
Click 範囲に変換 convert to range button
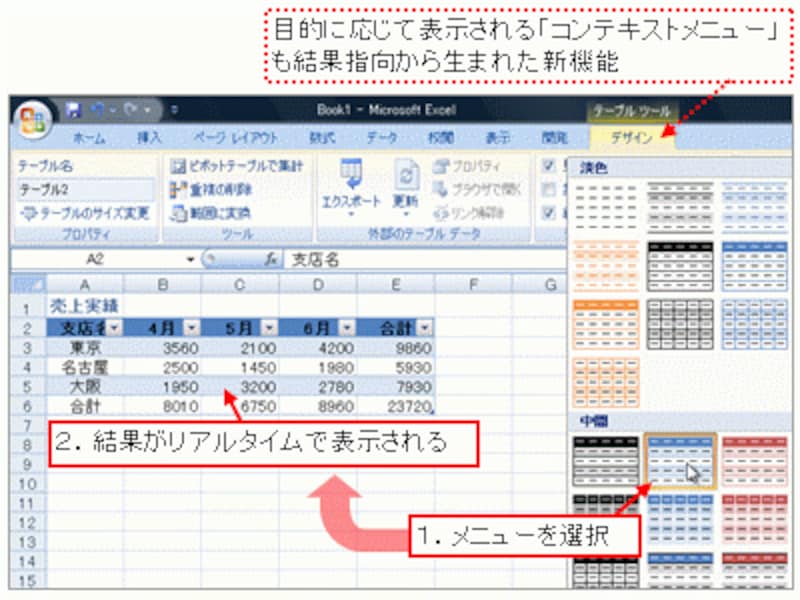210,213
